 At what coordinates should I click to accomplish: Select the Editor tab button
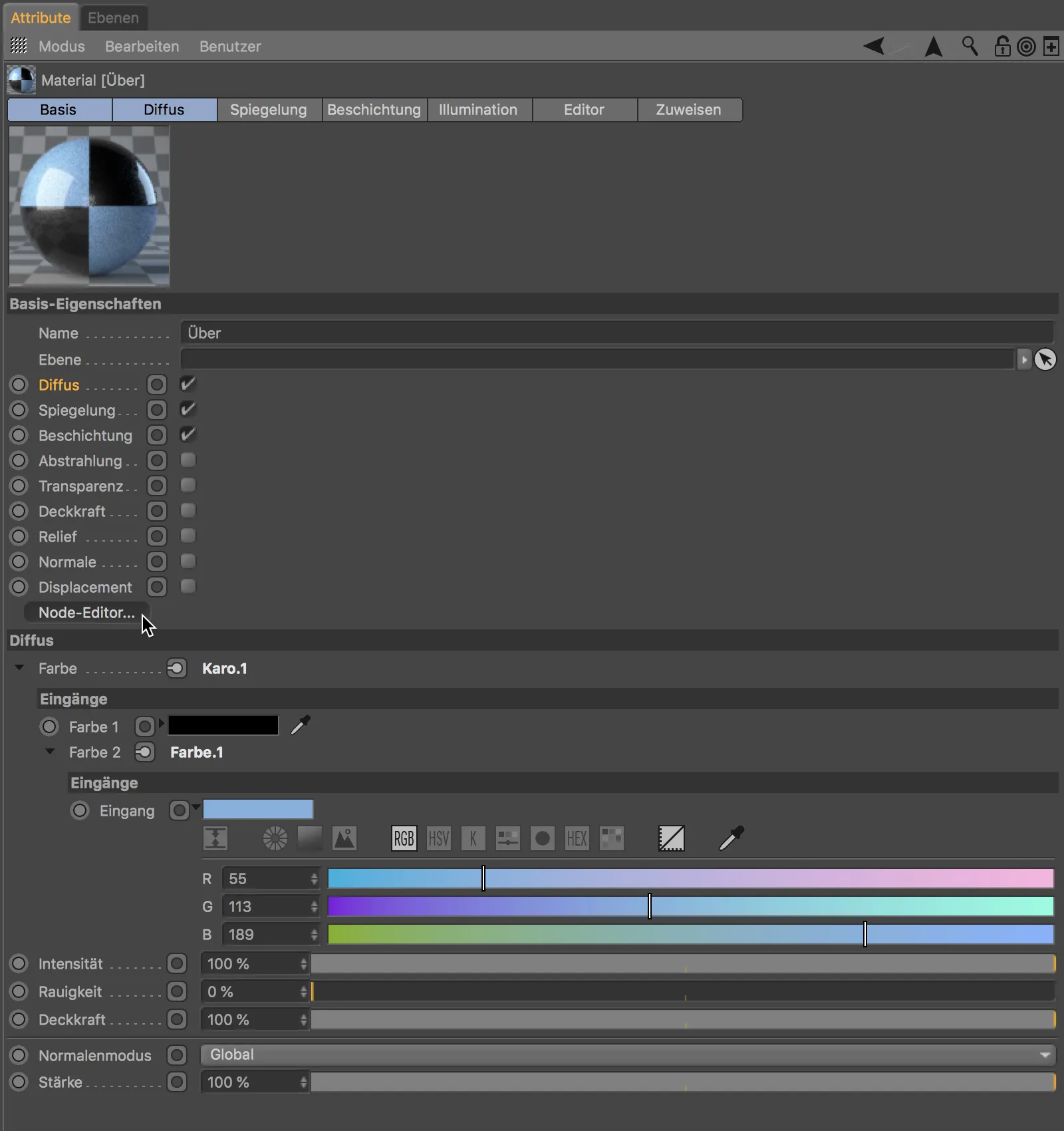(584, 110)
